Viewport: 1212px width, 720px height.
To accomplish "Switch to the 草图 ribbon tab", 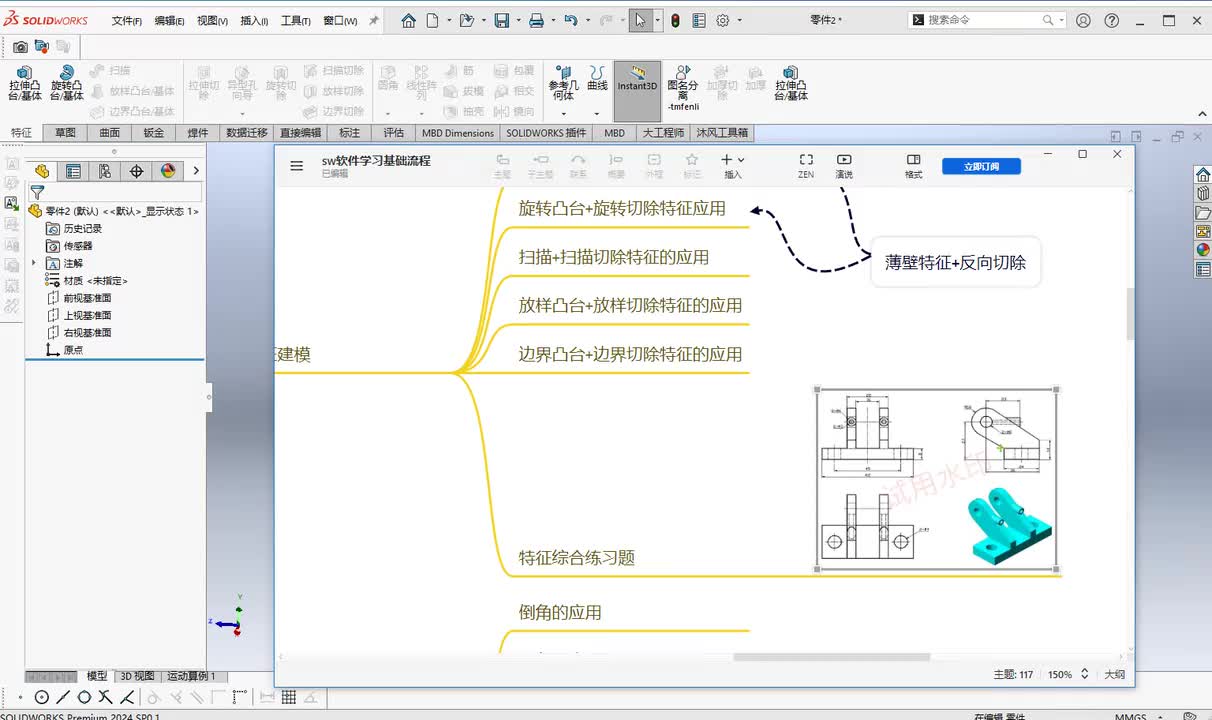I will click(x=65, y=132).
